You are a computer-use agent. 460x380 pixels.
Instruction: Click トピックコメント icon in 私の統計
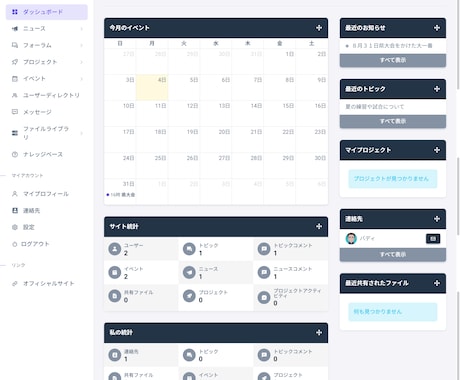pos(264,355)
